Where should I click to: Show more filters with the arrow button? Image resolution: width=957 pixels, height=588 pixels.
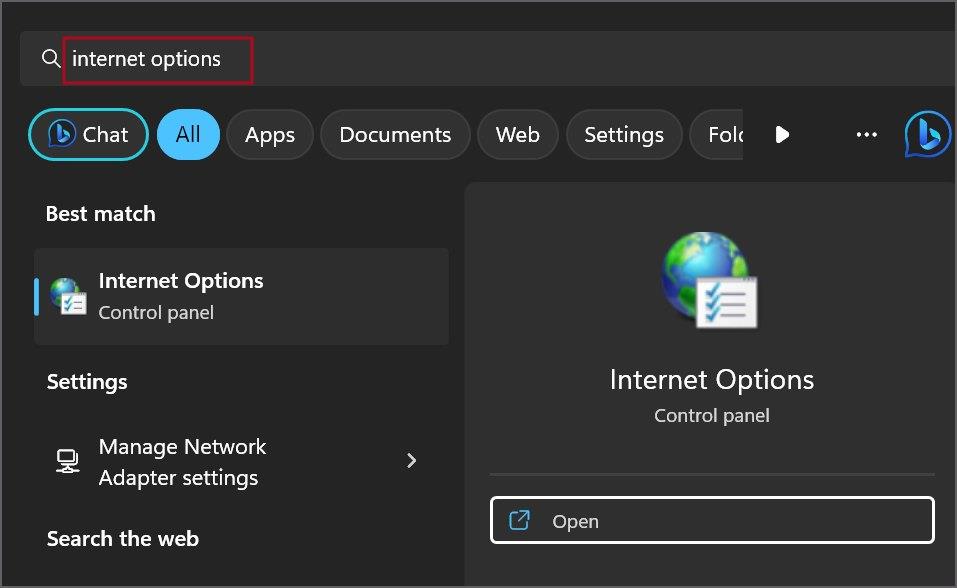coord(782,134)
